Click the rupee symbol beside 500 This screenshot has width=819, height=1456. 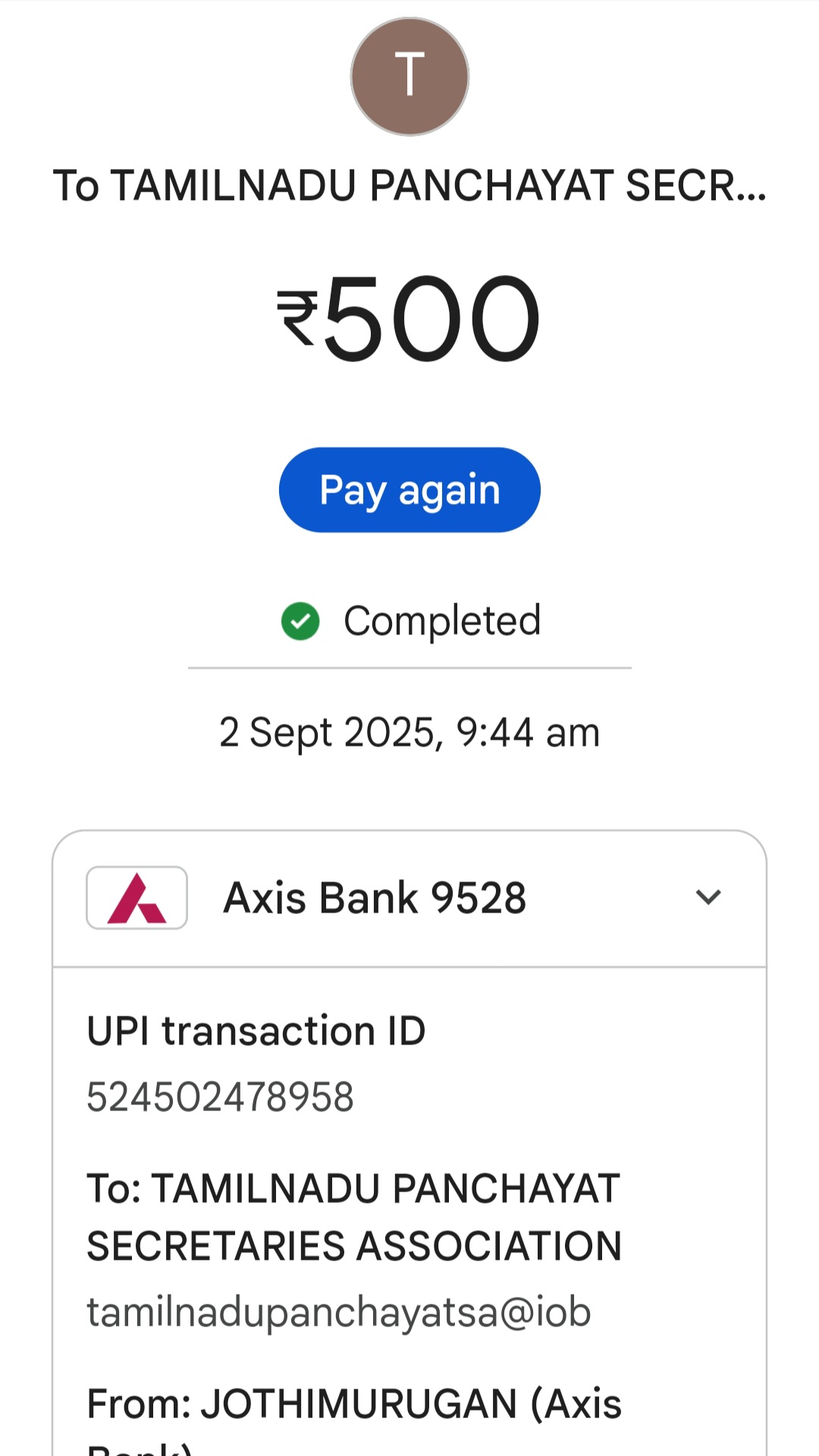coord(297,318)
